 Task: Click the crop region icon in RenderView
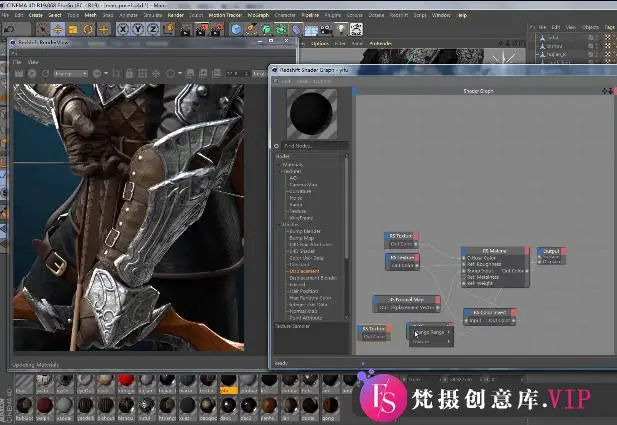(116, 74)
